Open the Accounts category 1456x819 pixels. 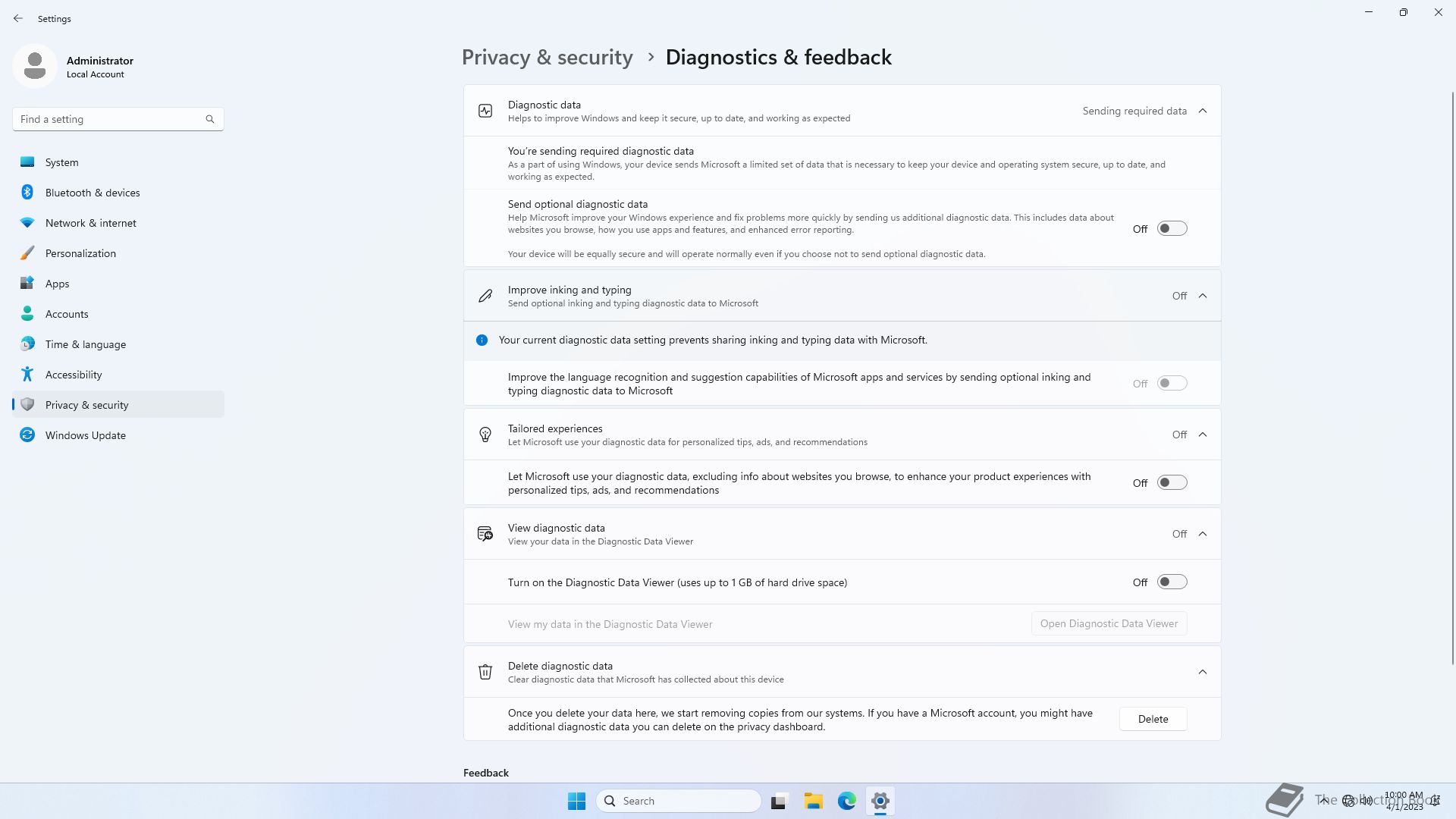click(x=118, y=314)
